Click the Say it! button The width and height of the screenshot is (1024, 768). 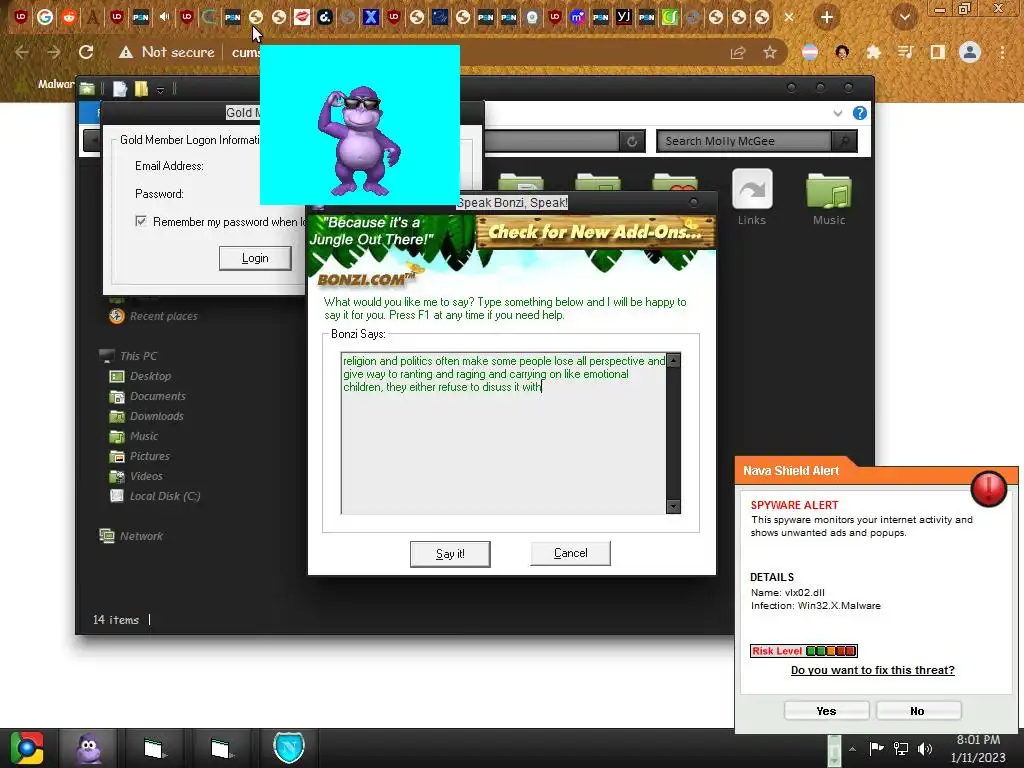tap(450, 554)
